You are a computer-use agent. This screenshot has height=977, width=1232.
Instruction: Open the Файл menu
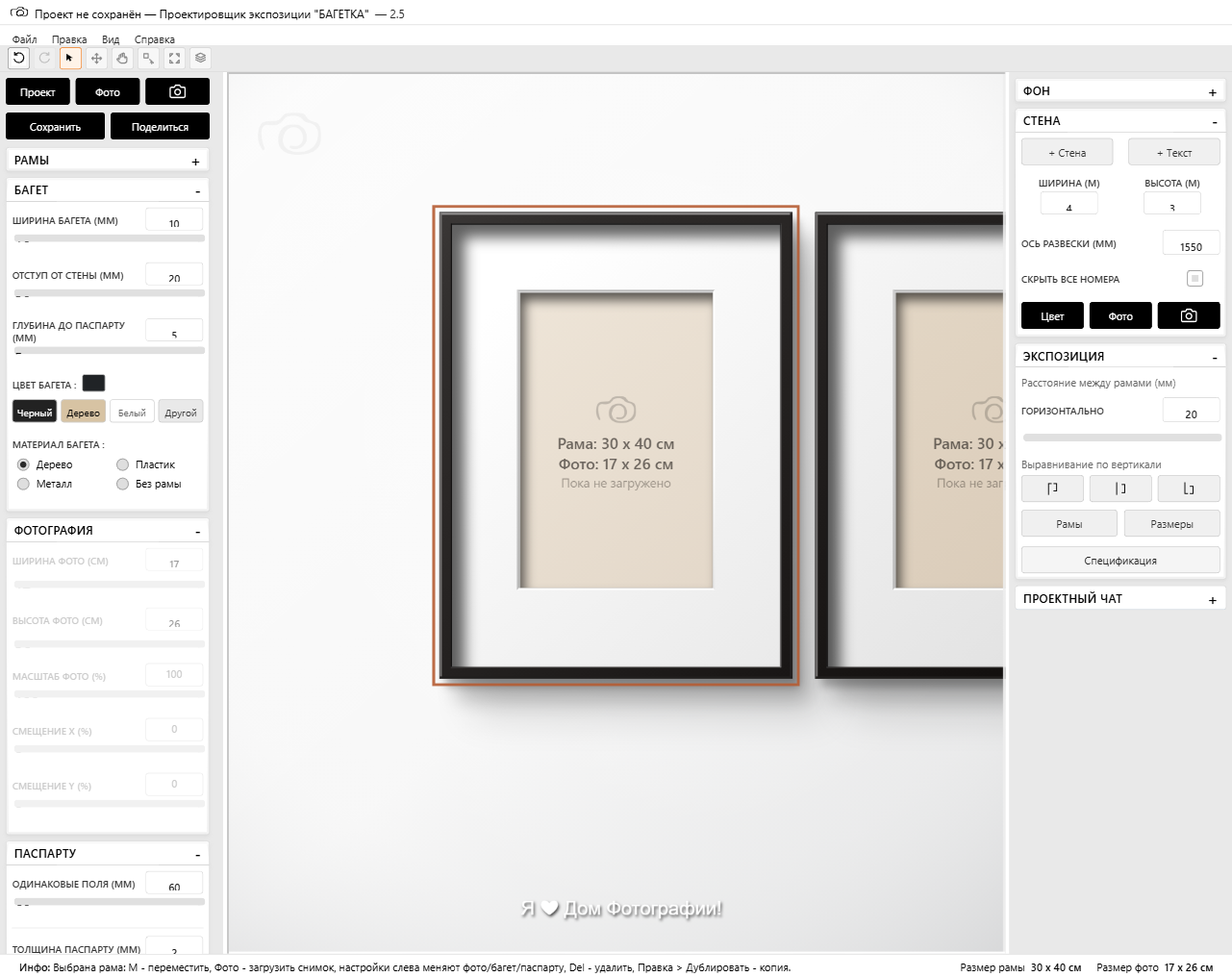pos(25,39)
